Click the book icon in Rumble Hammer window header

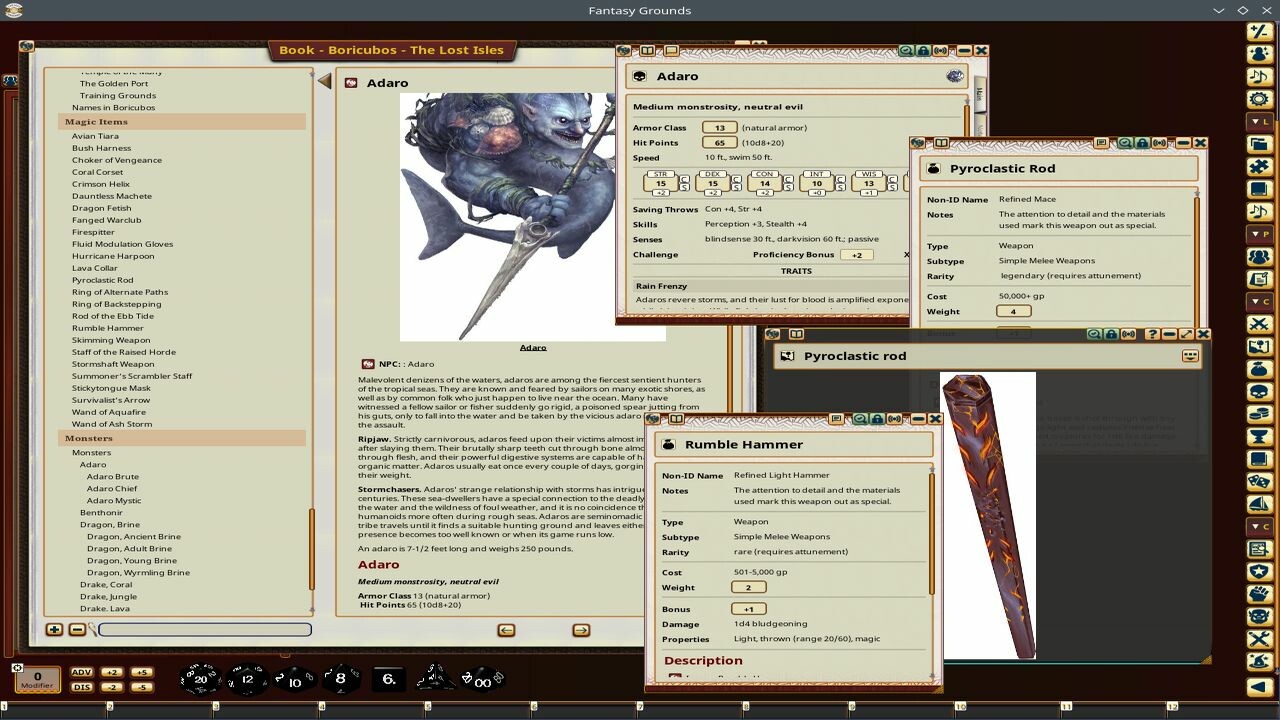pyautogui.click(x=677, y=419)
